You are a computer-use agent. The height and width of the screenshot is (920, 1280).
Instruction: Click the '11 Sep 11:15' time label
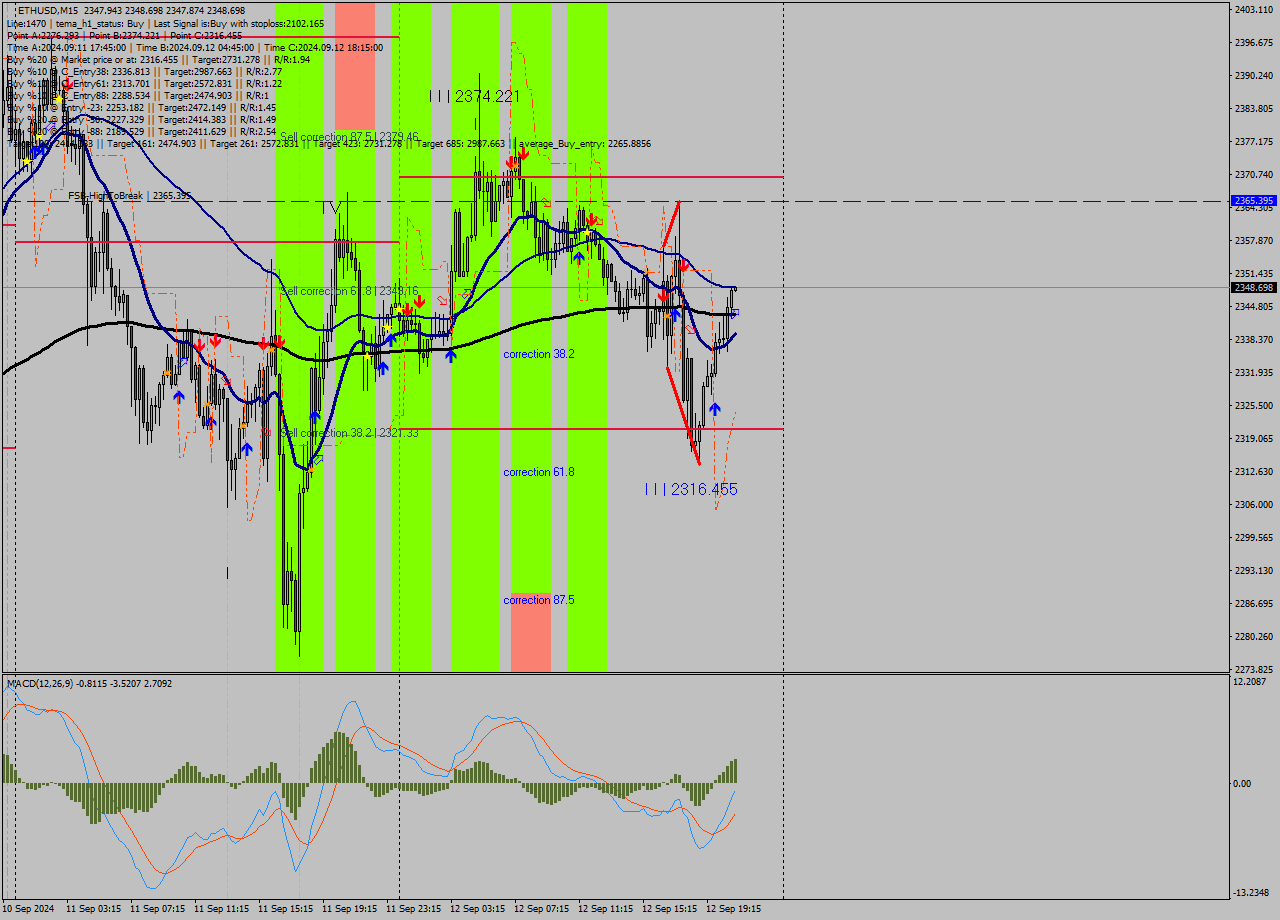pyautogui.click(x=222, y=909)
